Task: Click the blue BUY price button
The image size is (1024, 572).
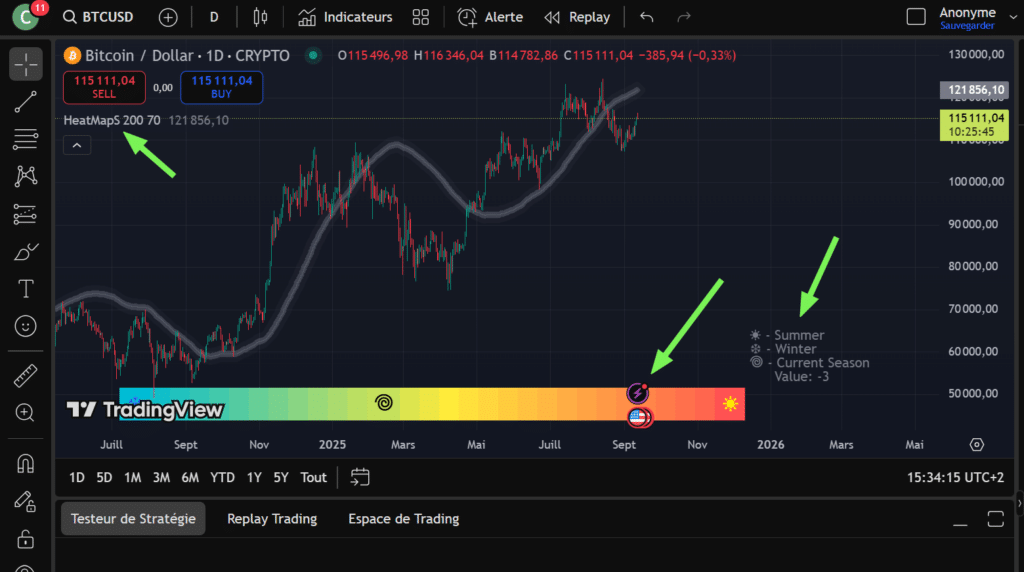Action: click(221, 87)
